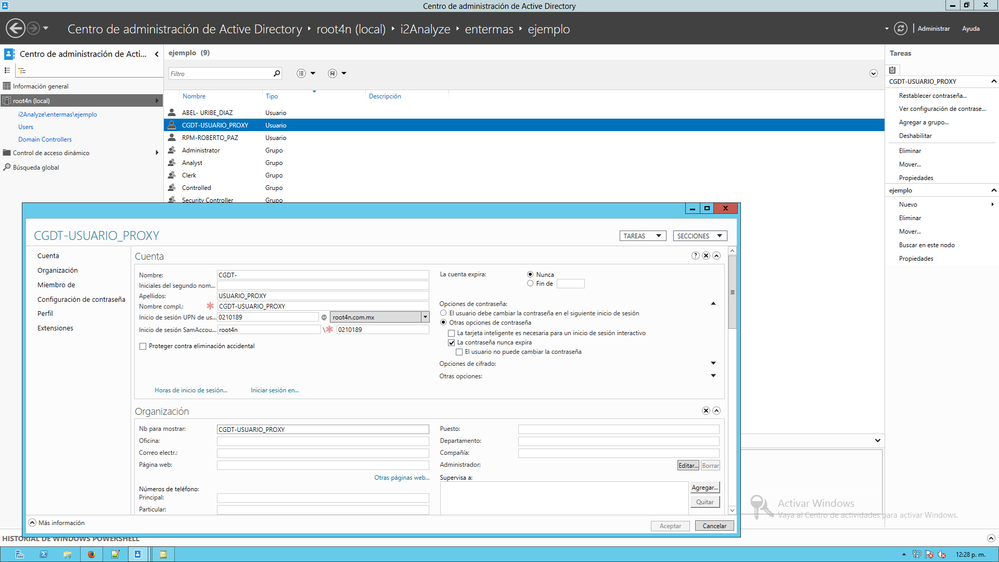Image resolution: width=999 pixels, height=562 pixels.
Task: Expand Opciones de cifrado section
Action: 713,364
